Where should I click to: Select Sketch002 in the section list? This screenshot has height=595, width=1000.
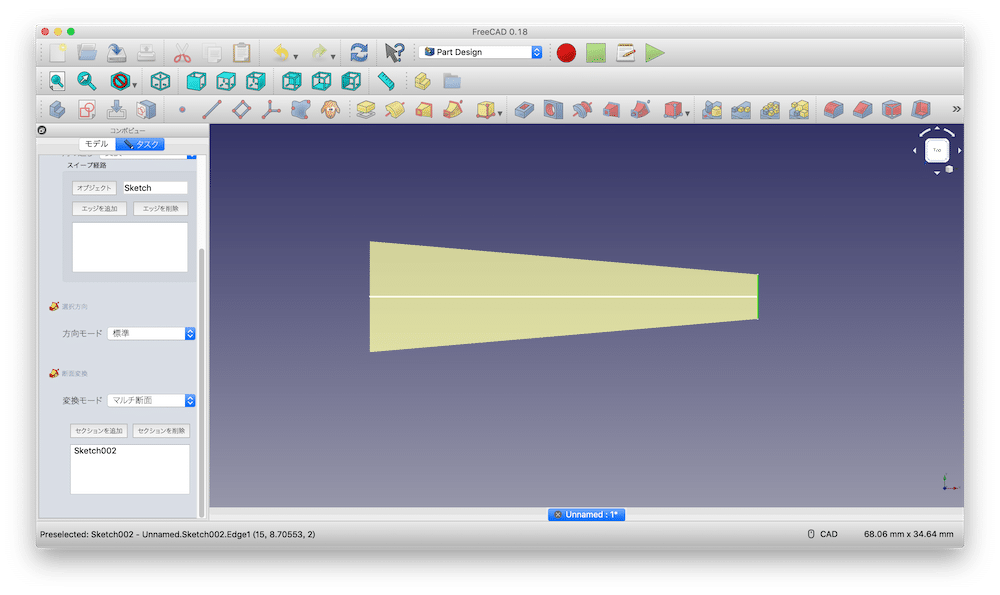point(96,451)
